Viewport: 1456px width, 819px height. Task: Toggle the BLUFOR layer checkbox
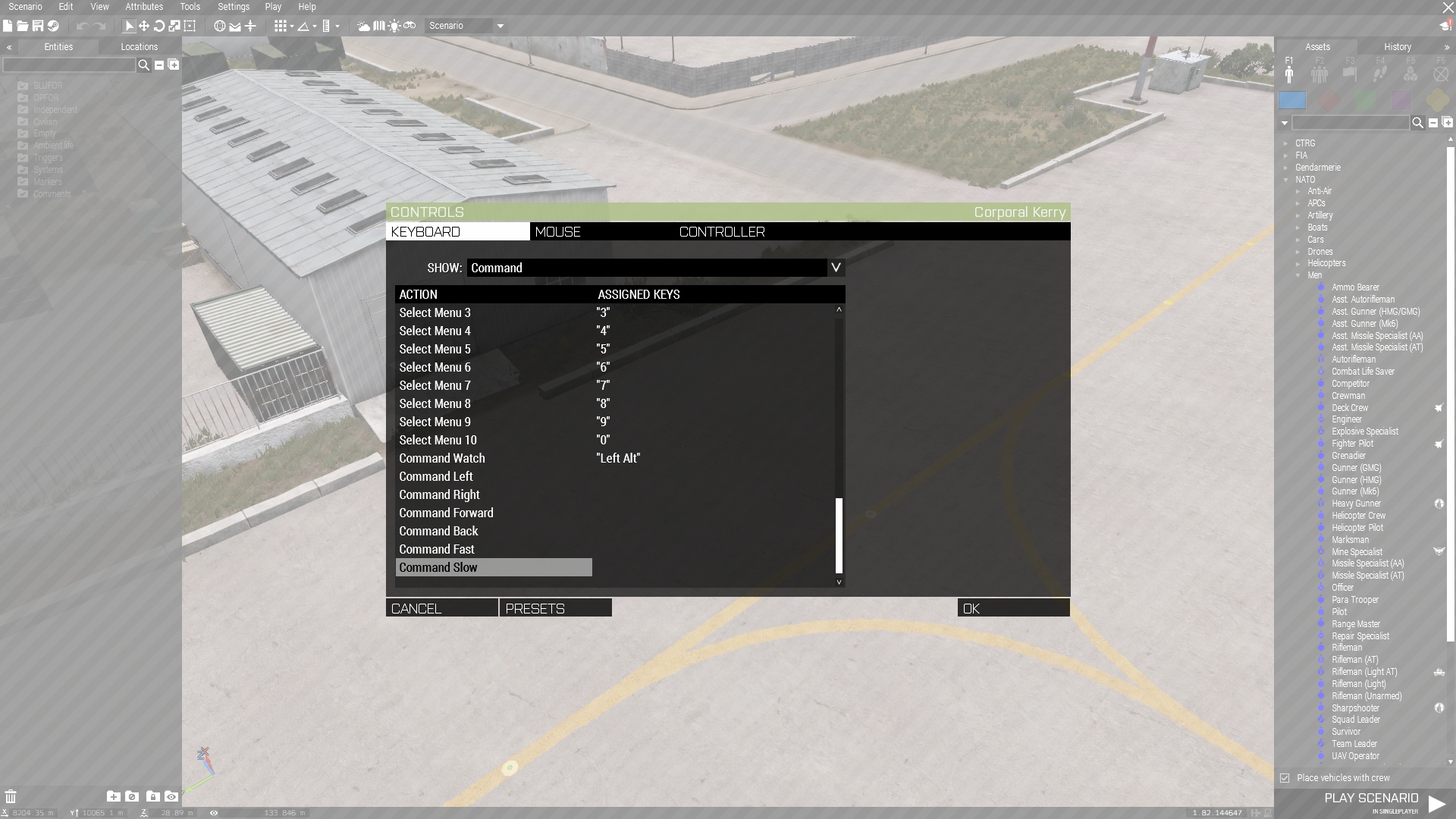23,86
